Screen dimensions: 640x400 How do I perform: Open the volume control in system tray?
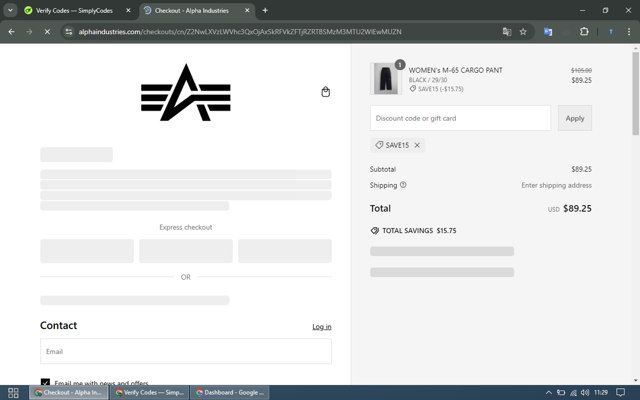pos(585,393)
